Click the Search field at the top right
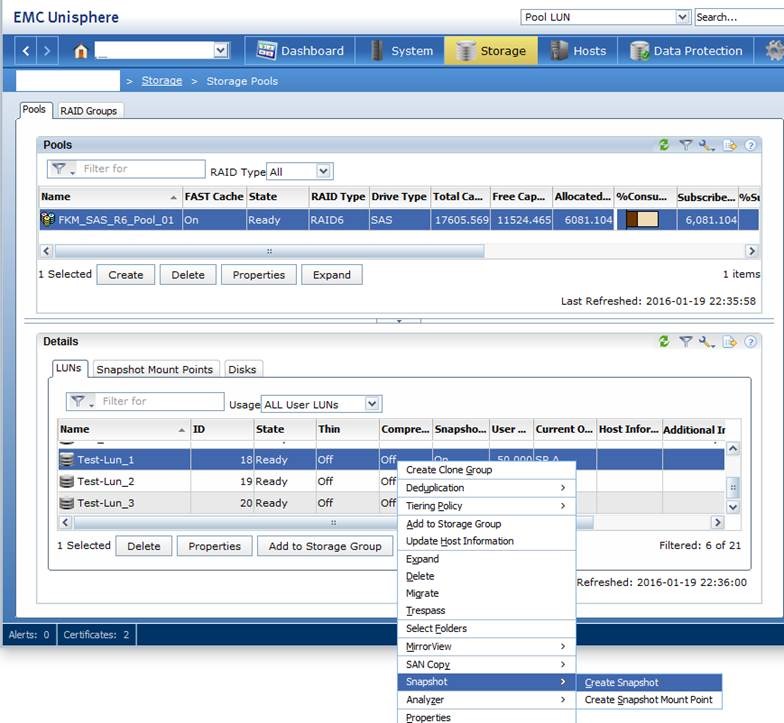This screenshot has width=784, height=723. [x=739, y=17]
